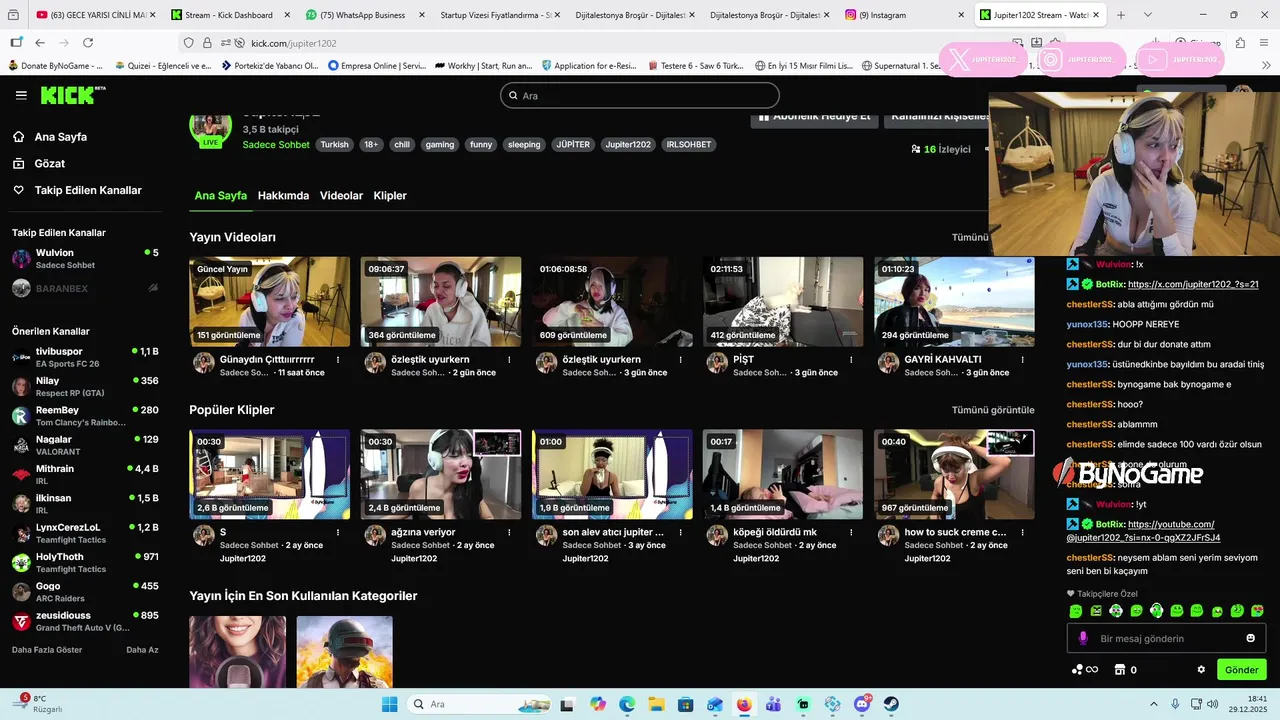Open the emoji picker in chat box
Screen dimensions: 1280x720
coord(1250,638)
